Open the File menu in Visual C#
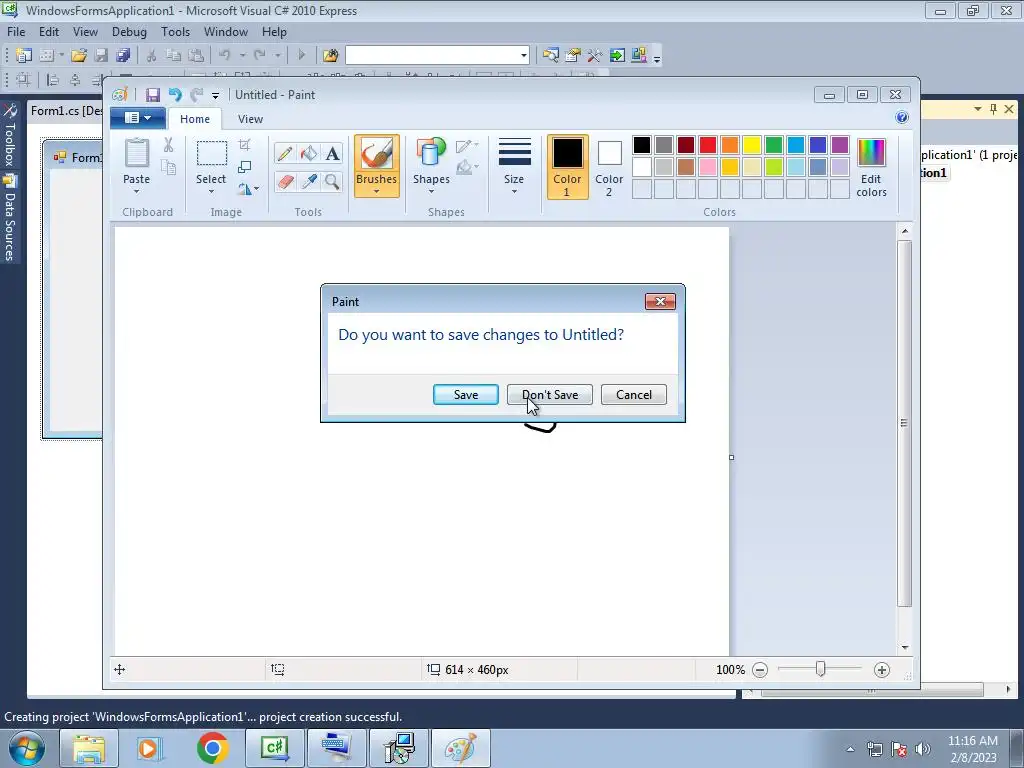1024x768 pixels. (x=16, y=31)
